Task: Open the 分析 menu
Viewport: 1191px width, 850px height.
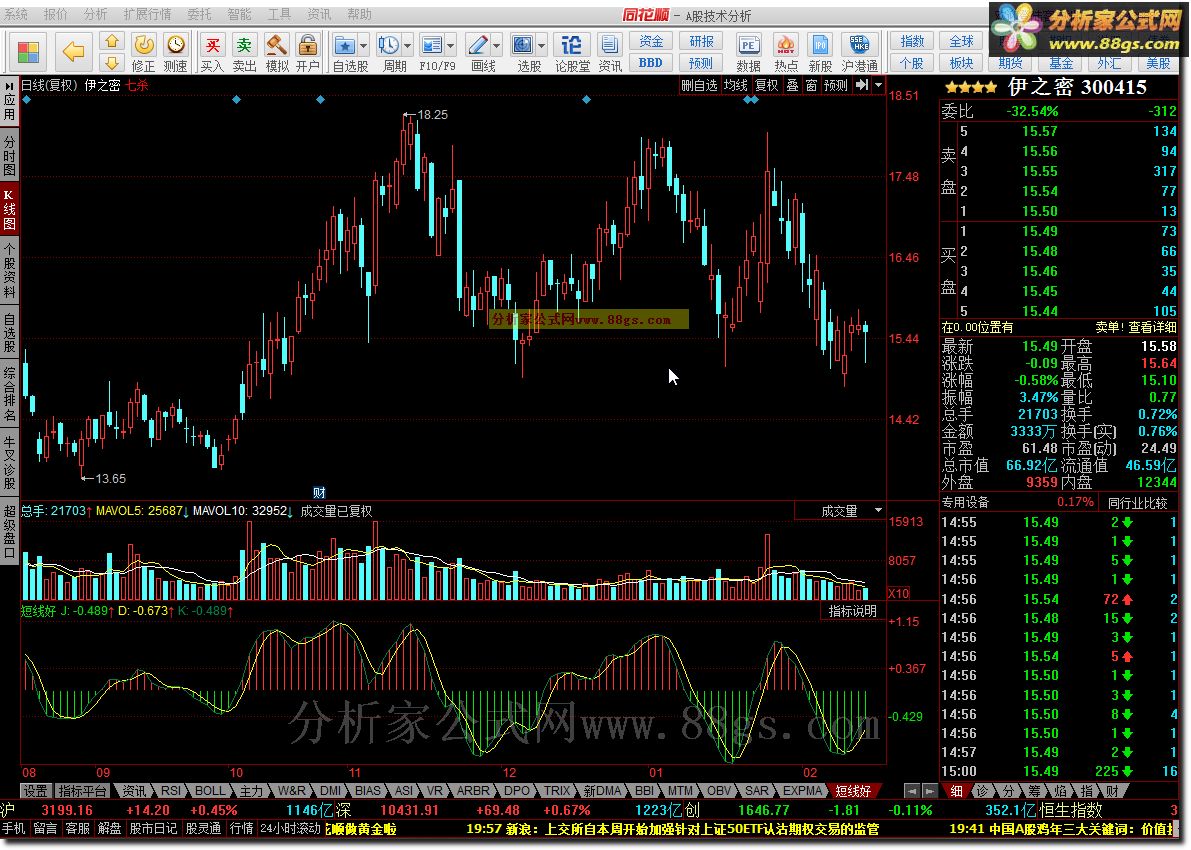Action: pos(96,14)
